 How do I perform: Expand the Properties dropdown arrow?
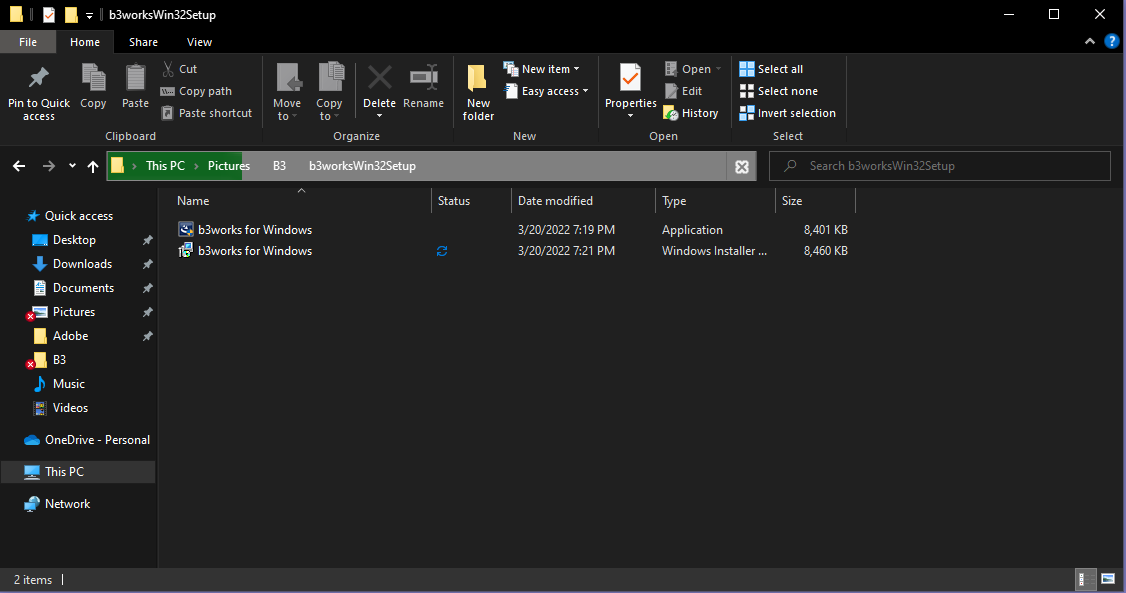tap(631, 116)
